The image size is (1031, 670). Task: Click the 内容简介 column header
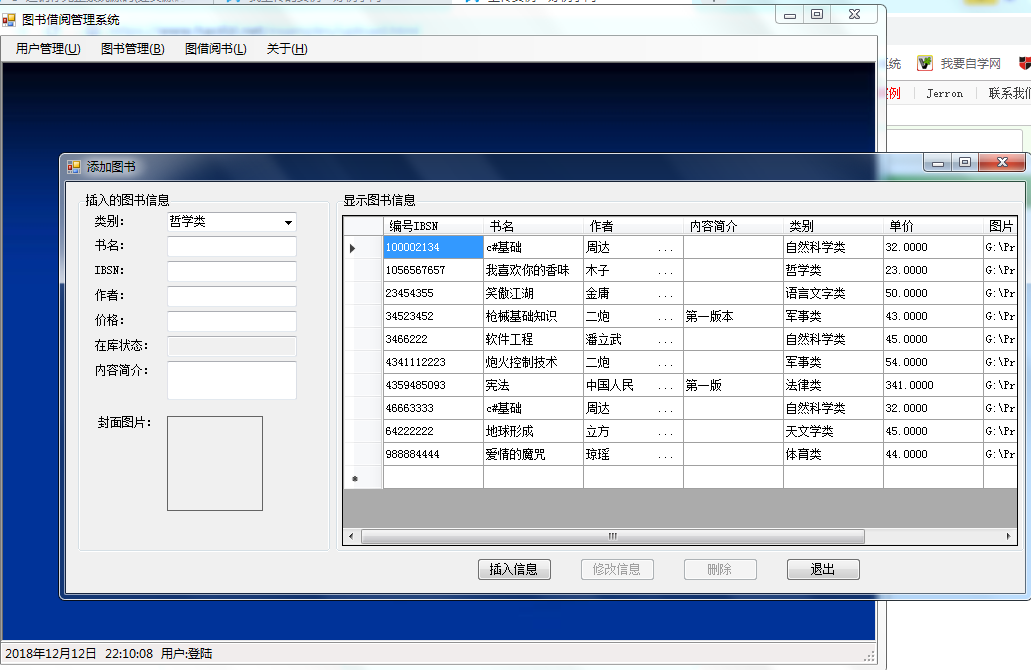pos(733,226)
